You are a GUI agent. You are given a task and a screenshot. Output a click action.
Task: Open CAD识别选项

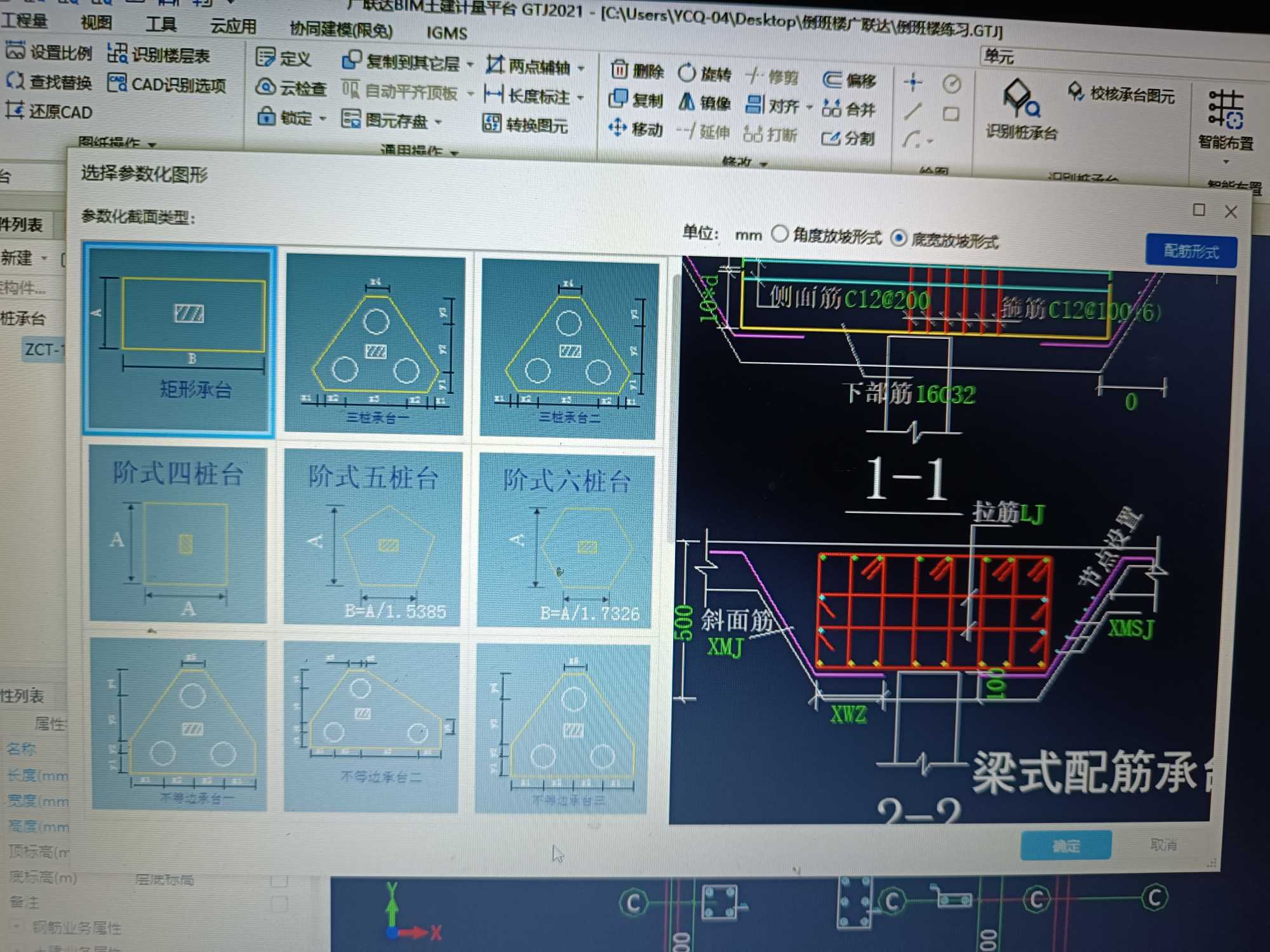[x=167, y=84]
